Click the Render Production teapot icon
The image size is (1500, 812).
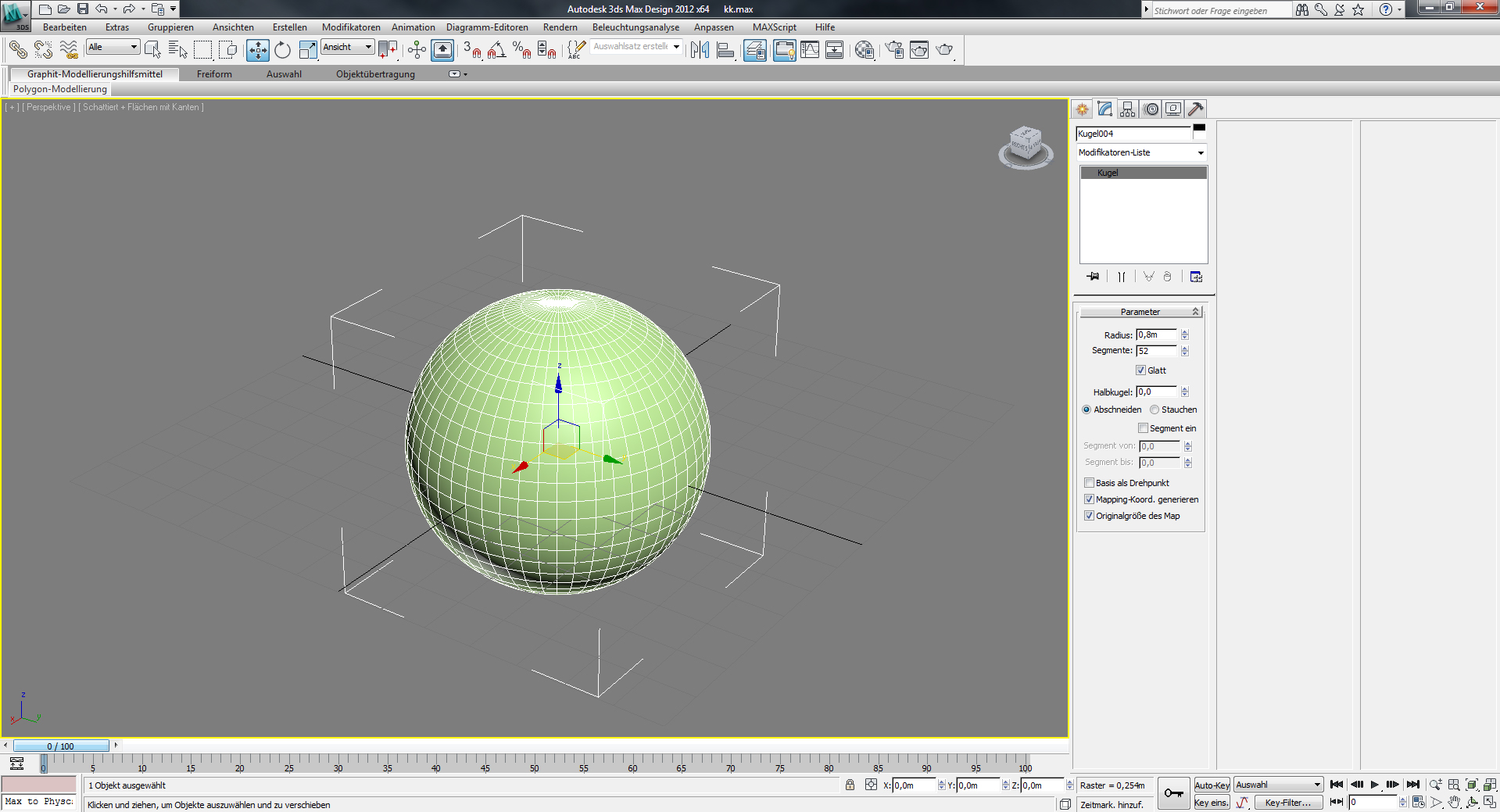[x=944, y=50]
